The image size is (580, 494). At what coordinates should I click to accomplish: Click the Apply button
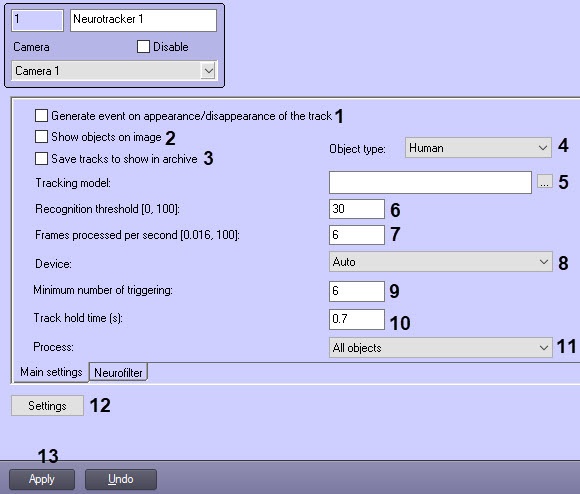pos(42,479)
